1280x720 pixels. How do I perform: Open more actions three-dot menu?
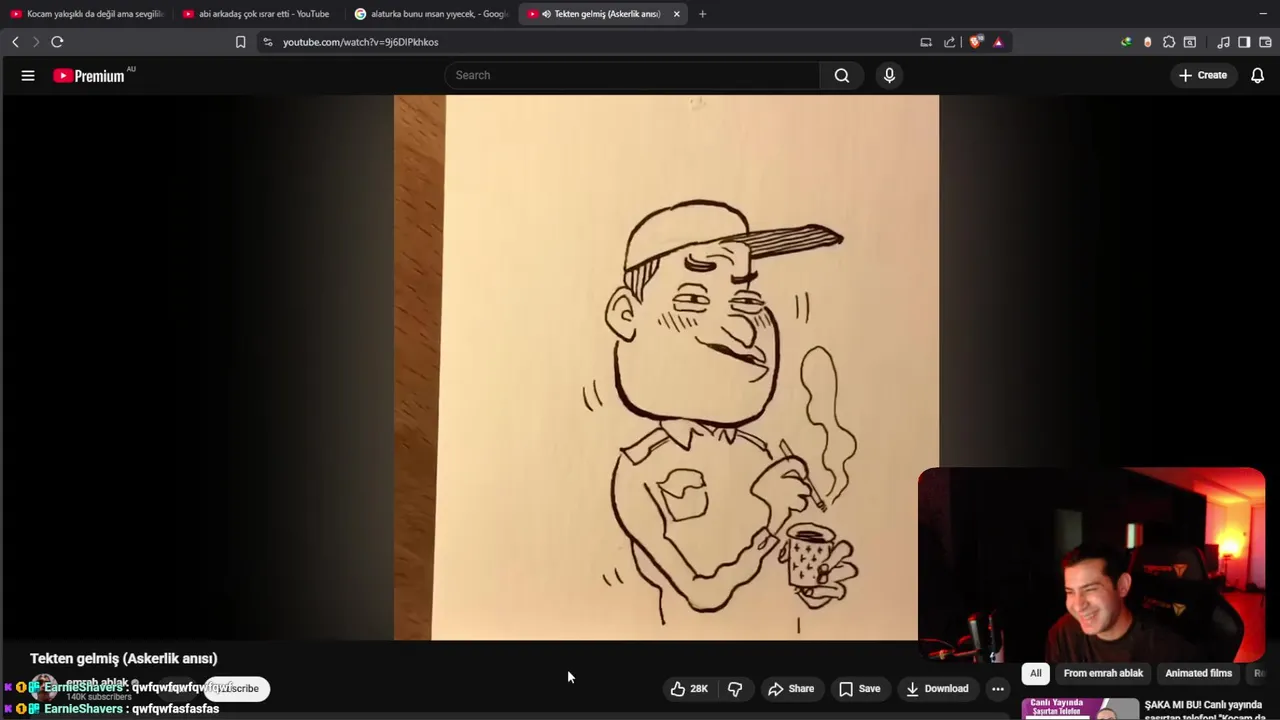[x=998, y=688]
